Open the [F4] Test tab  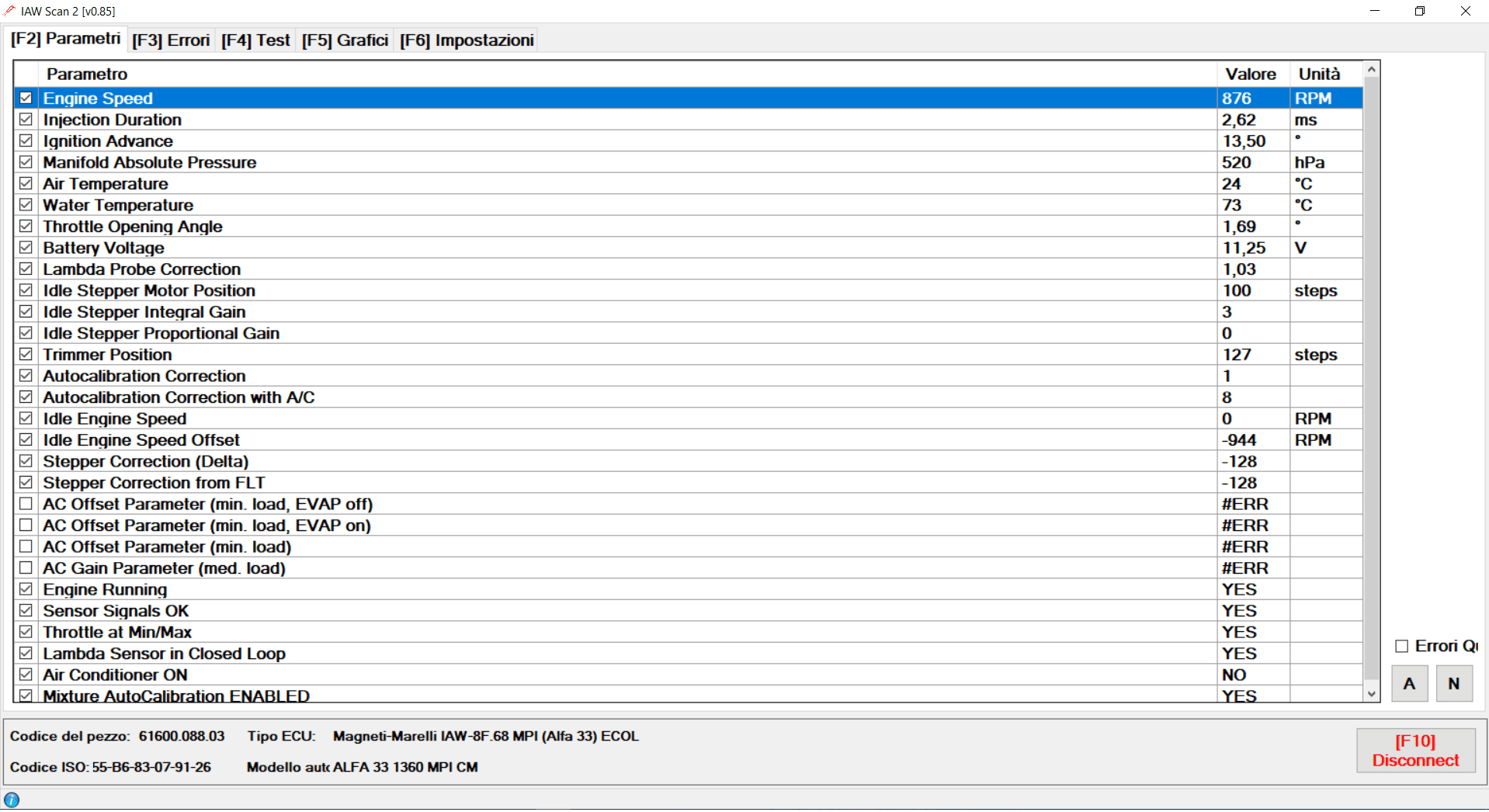pyautogui.click(x=255, y=40)
